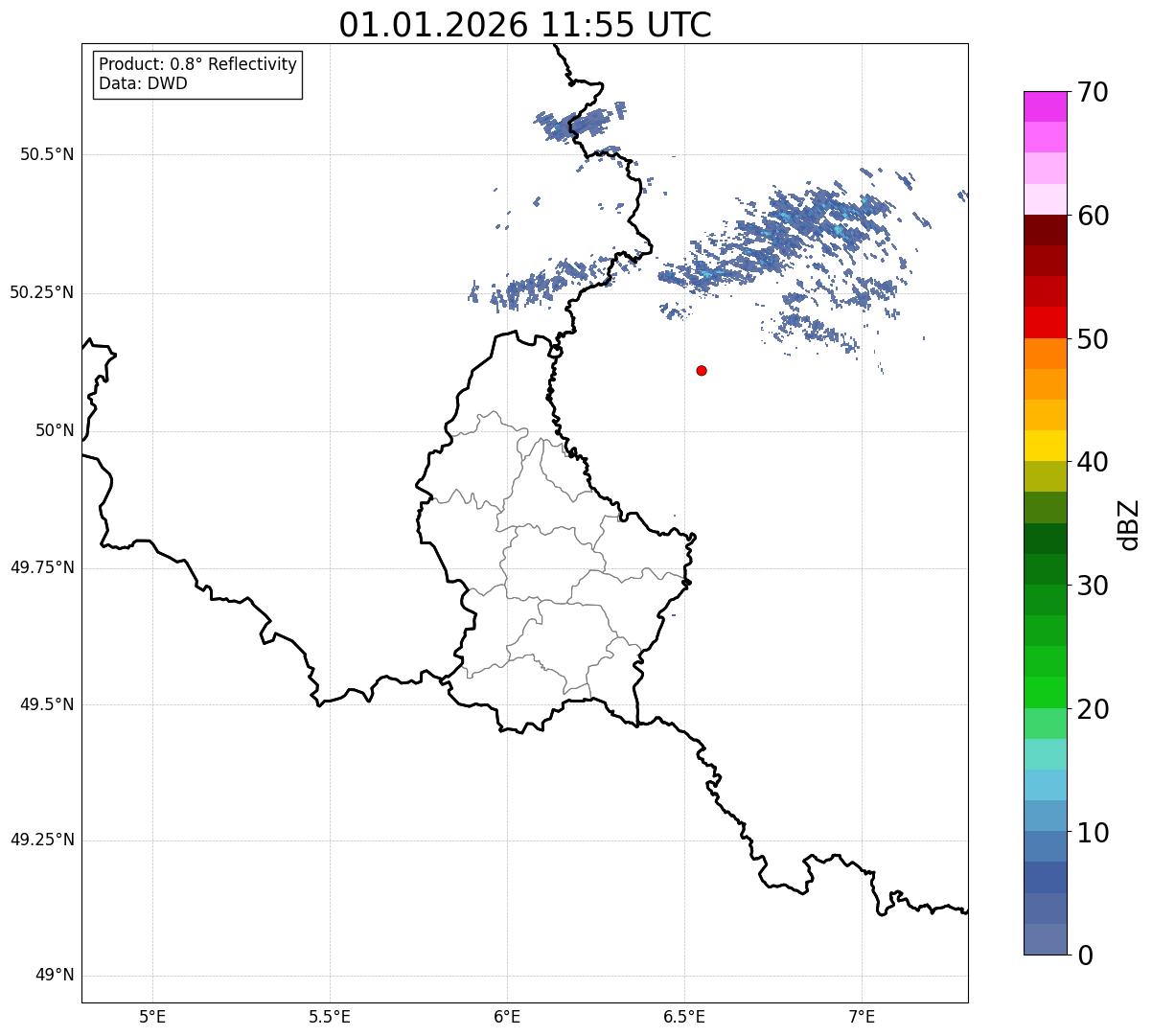The height and width of the screenshot is (1036, 1152).
Task: Click the bright green swatch just above 20
Action: 1045,693
